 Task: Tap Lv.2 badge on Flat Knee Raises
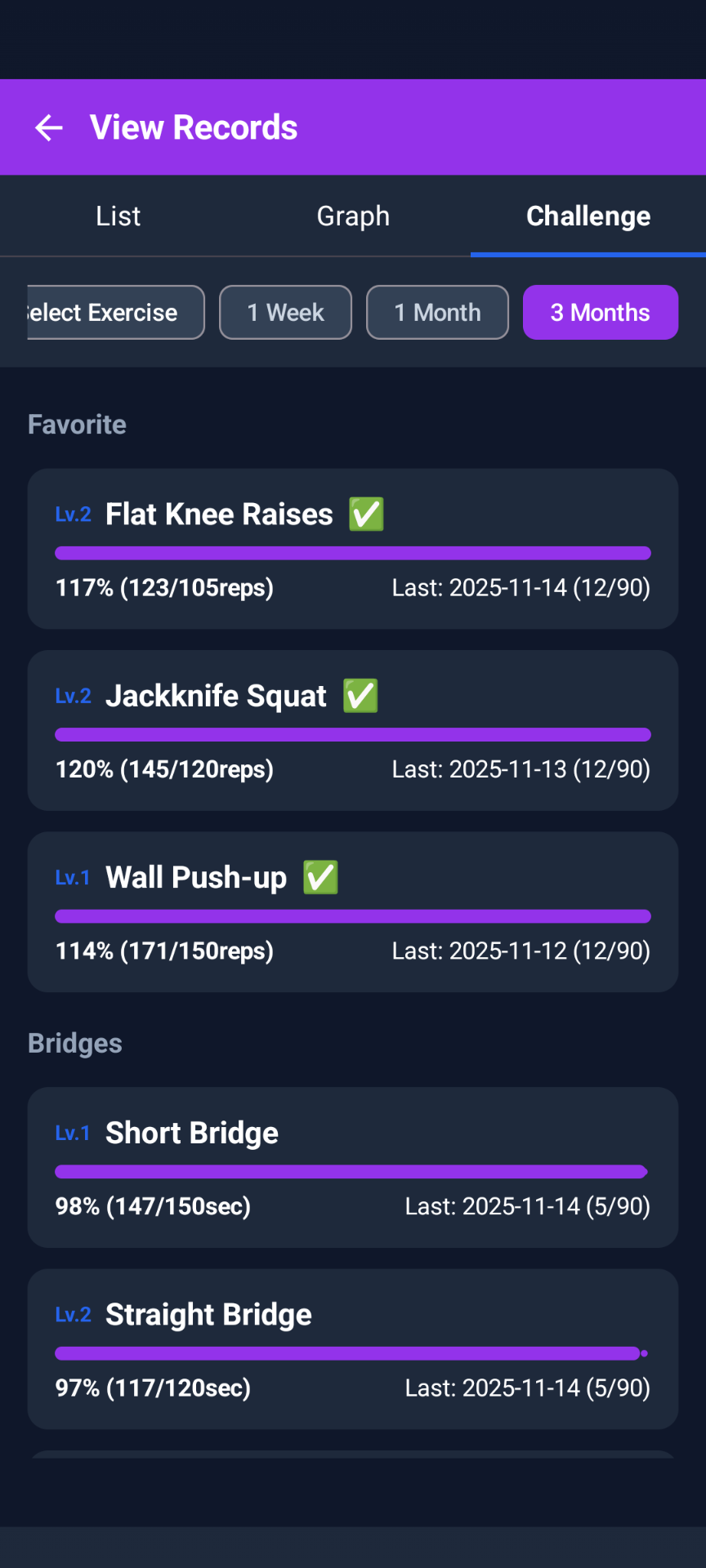(x=74, y=514)
